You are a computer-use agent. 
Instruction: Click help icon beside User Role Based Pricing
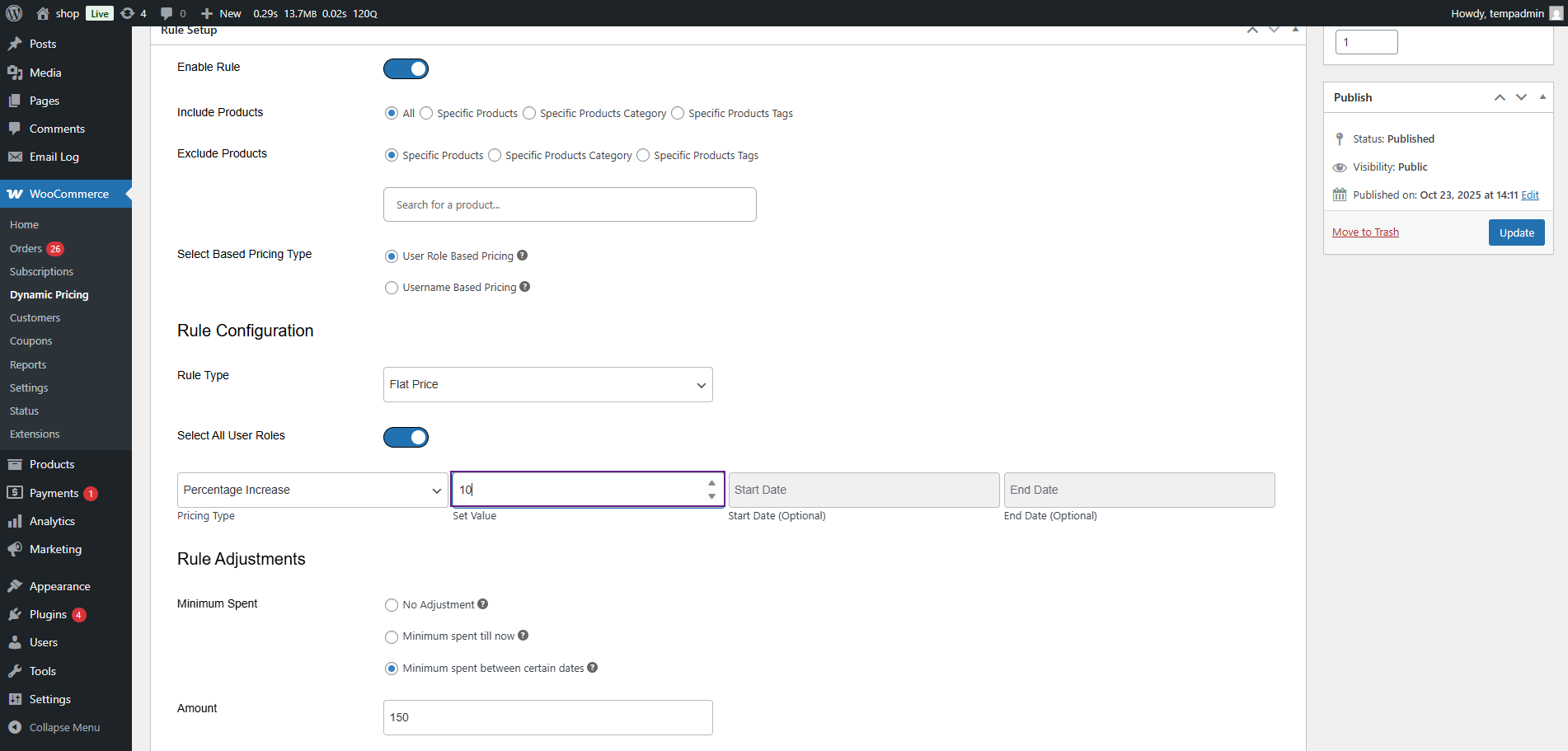(522, 256)
